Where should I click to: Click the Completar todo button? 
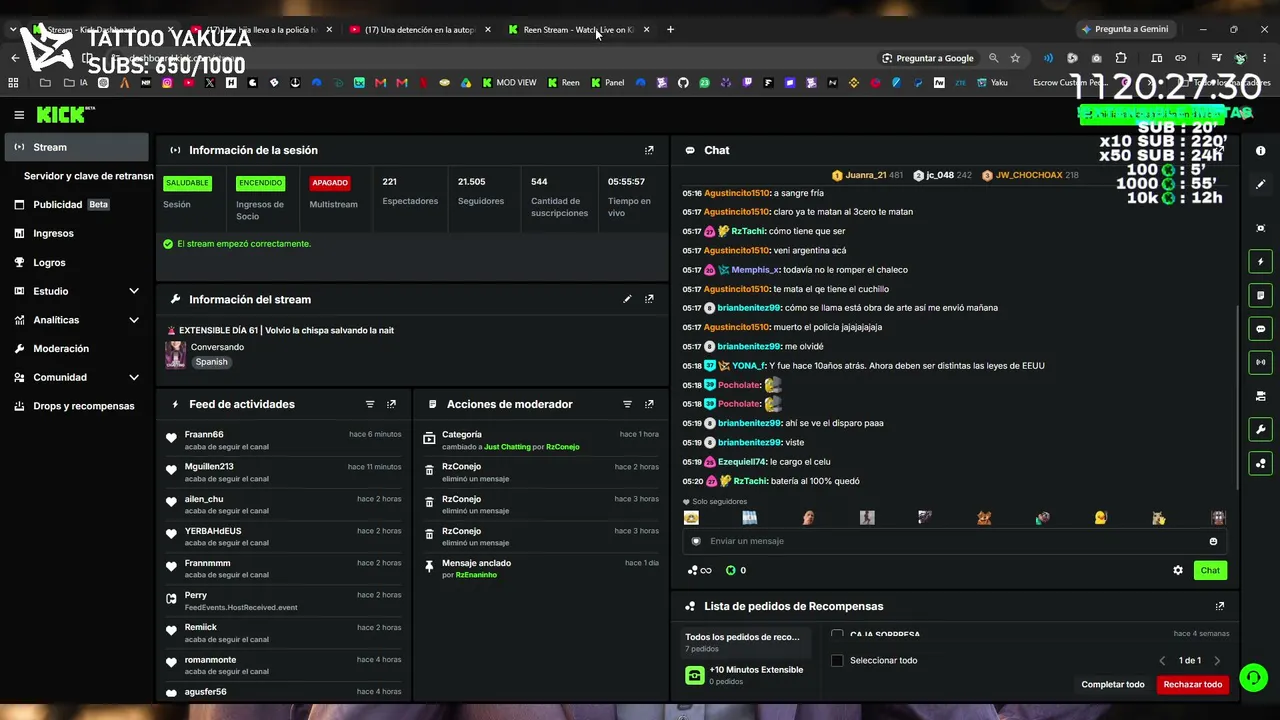[x=1113, y=685]
